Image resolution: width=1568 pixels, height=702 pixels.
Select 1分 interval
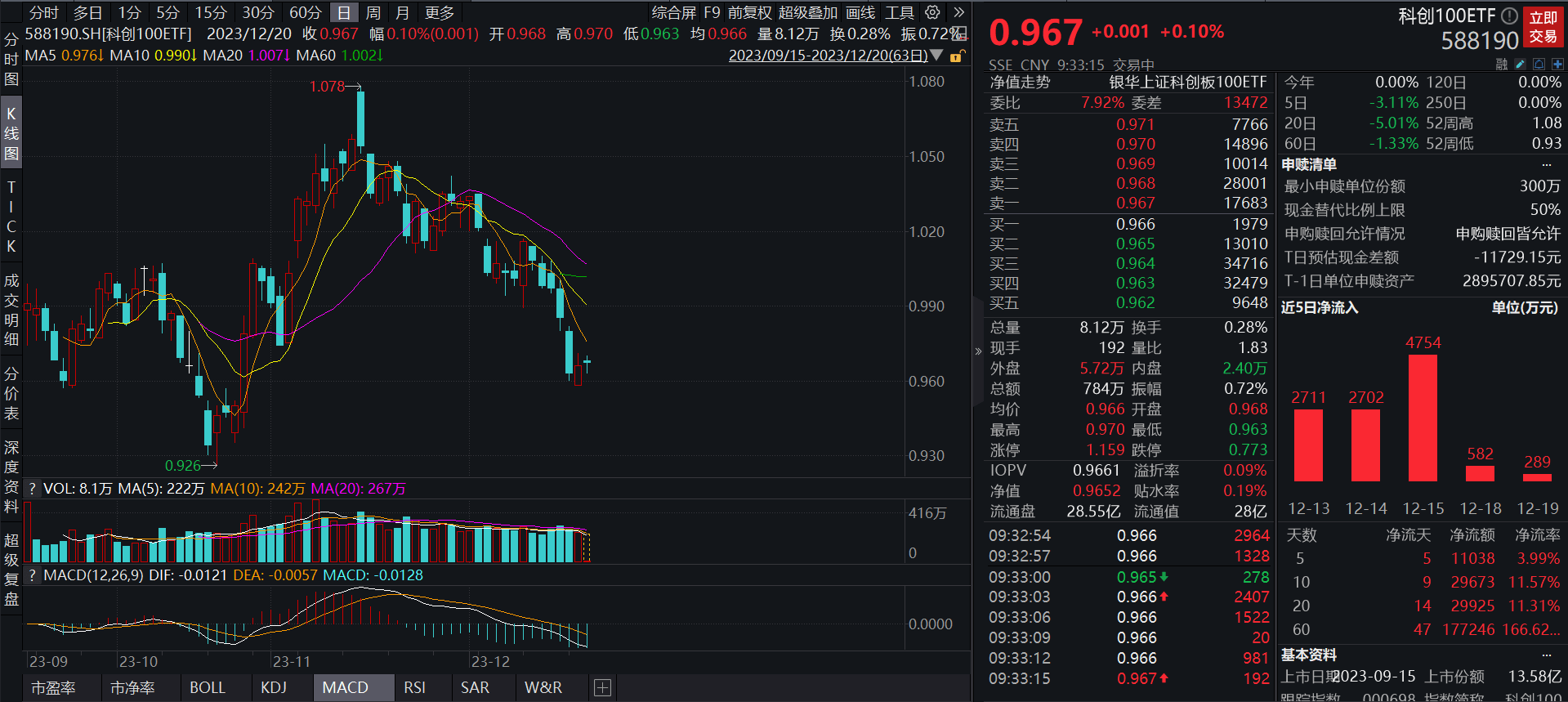pyautogui.click(x=129, y=12)
